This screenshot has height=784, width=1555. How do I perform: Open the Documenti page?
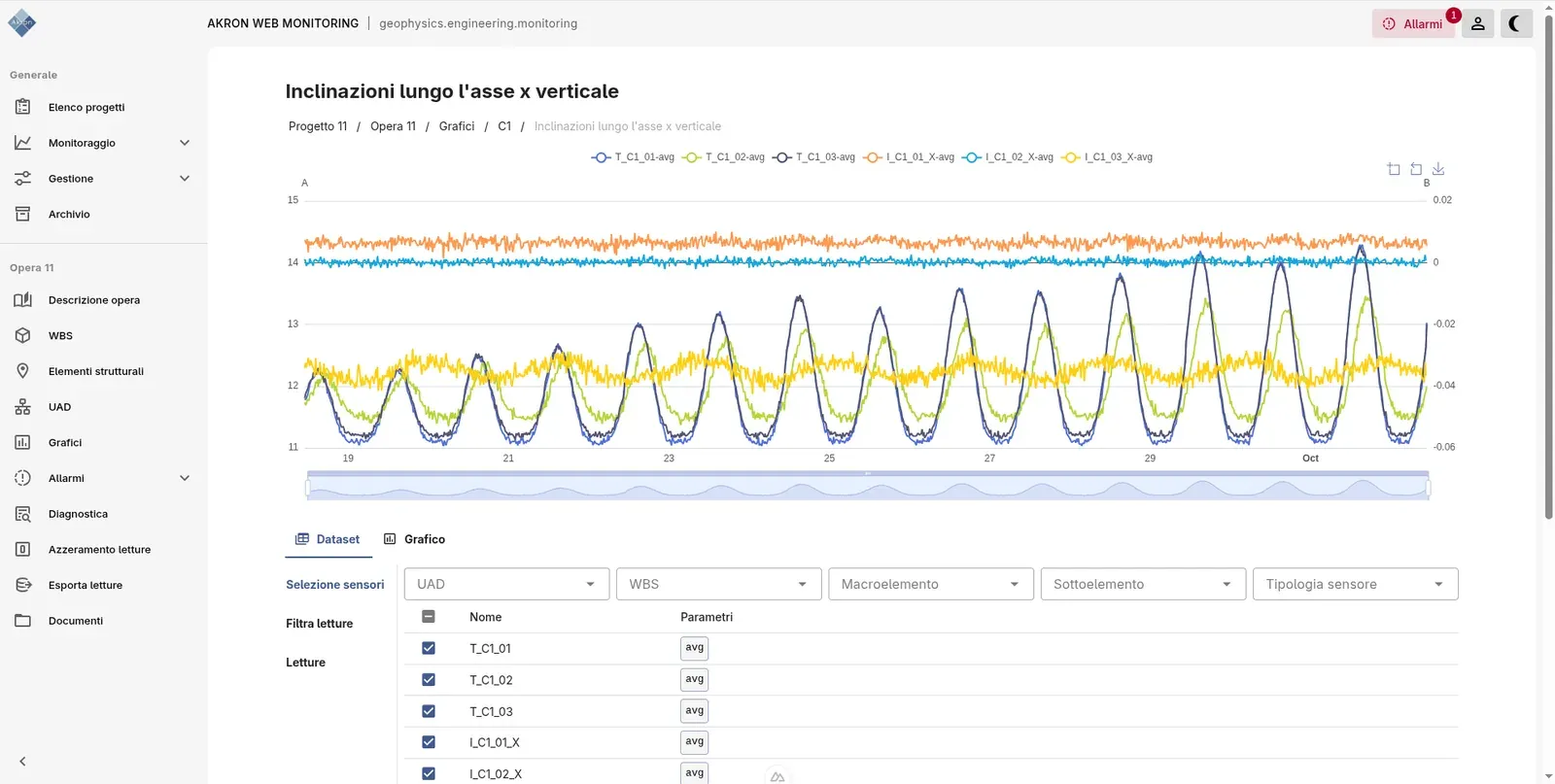(x=76, y=621)
